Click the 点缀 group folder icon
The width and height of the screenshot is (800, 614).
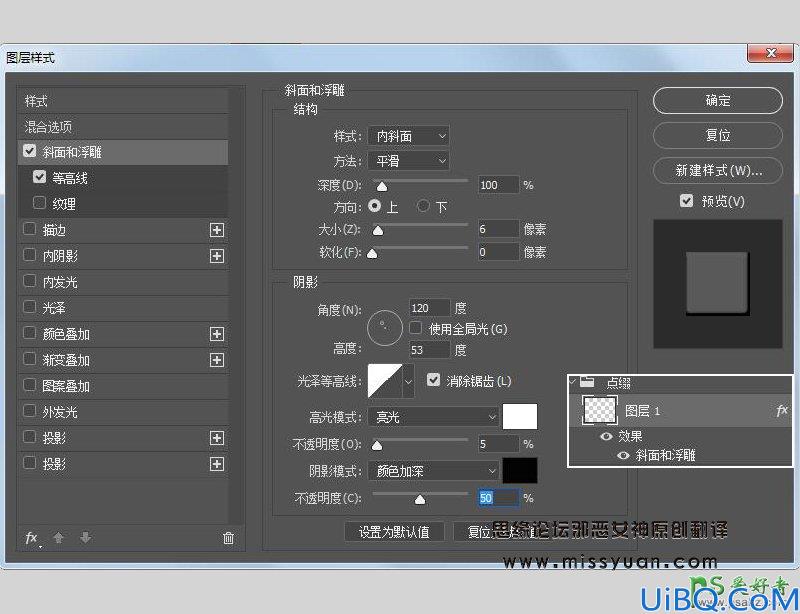click(x=587, y=382)
